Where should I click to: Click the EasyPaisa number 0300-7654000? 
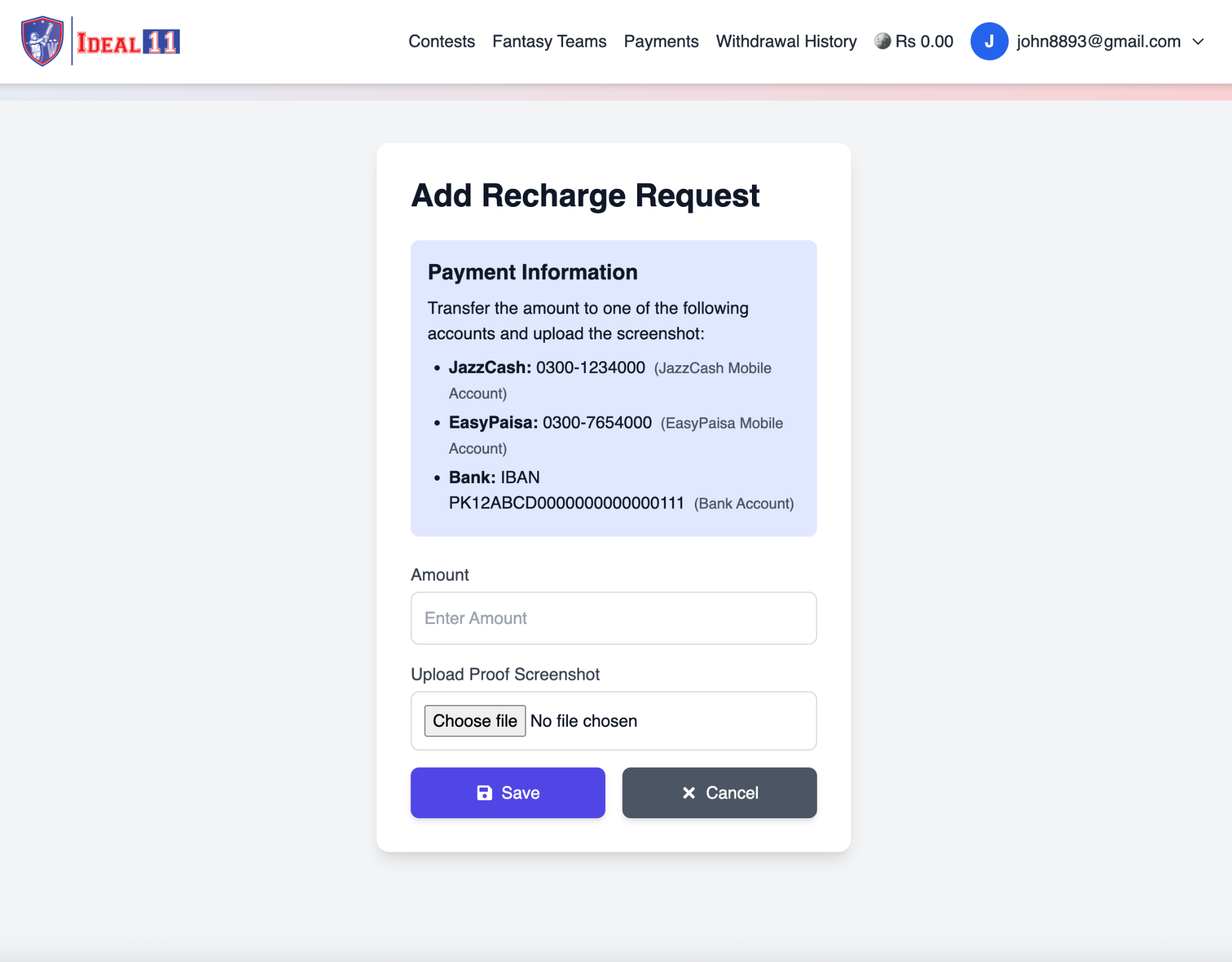point(597,422)
